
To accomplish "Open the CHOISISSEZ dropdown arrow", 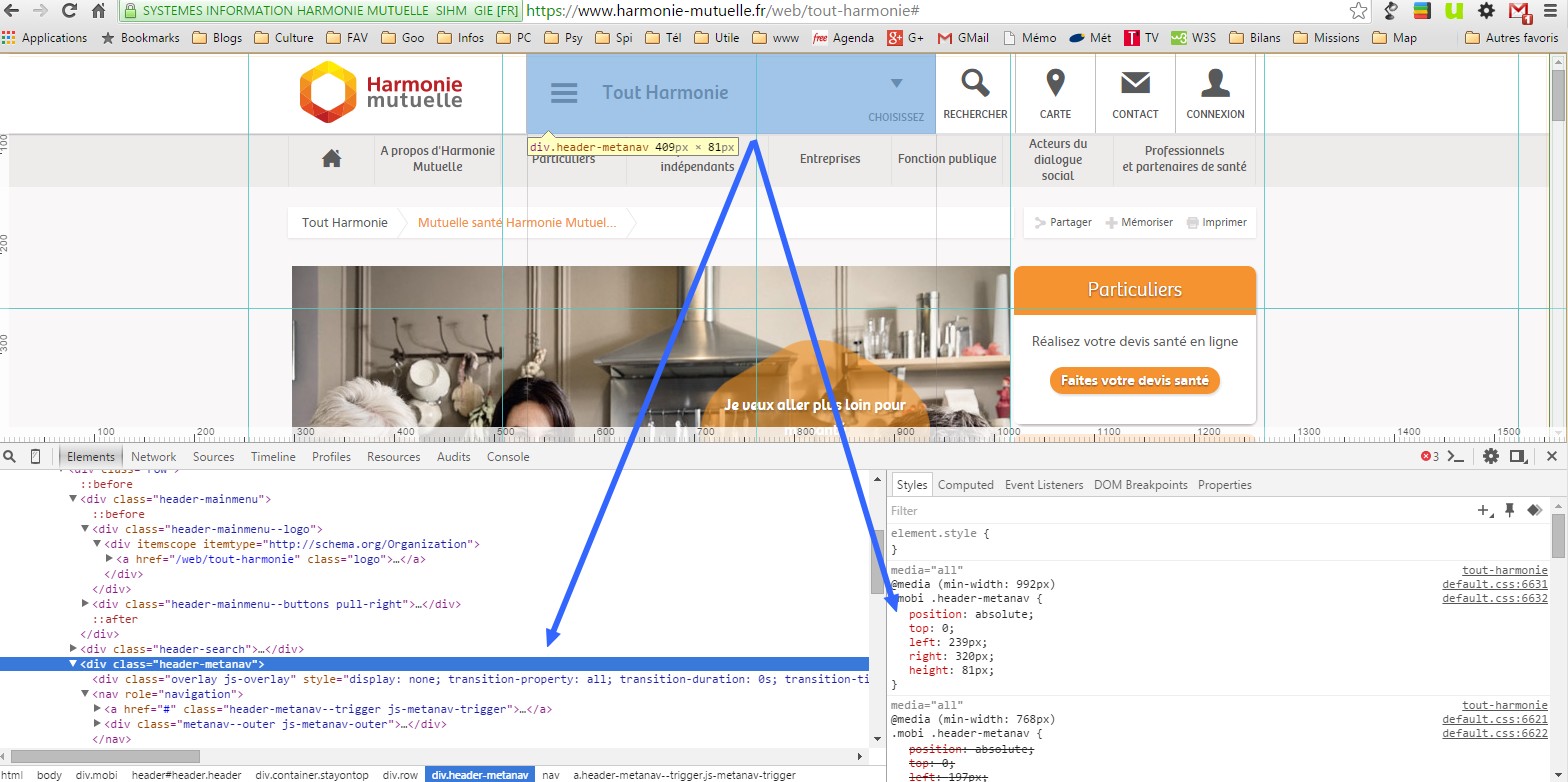I will pyautogui.click(x=896, y=83).
